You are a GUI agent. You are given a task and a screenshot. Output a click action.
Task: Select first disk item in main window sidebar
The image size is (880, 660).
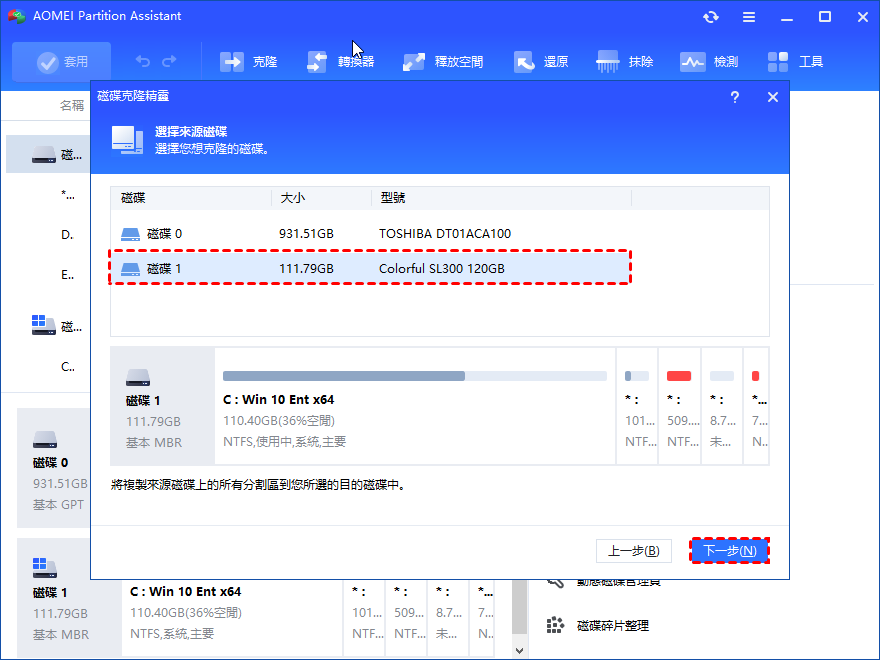pyautogui.click(x=48, y=154)
